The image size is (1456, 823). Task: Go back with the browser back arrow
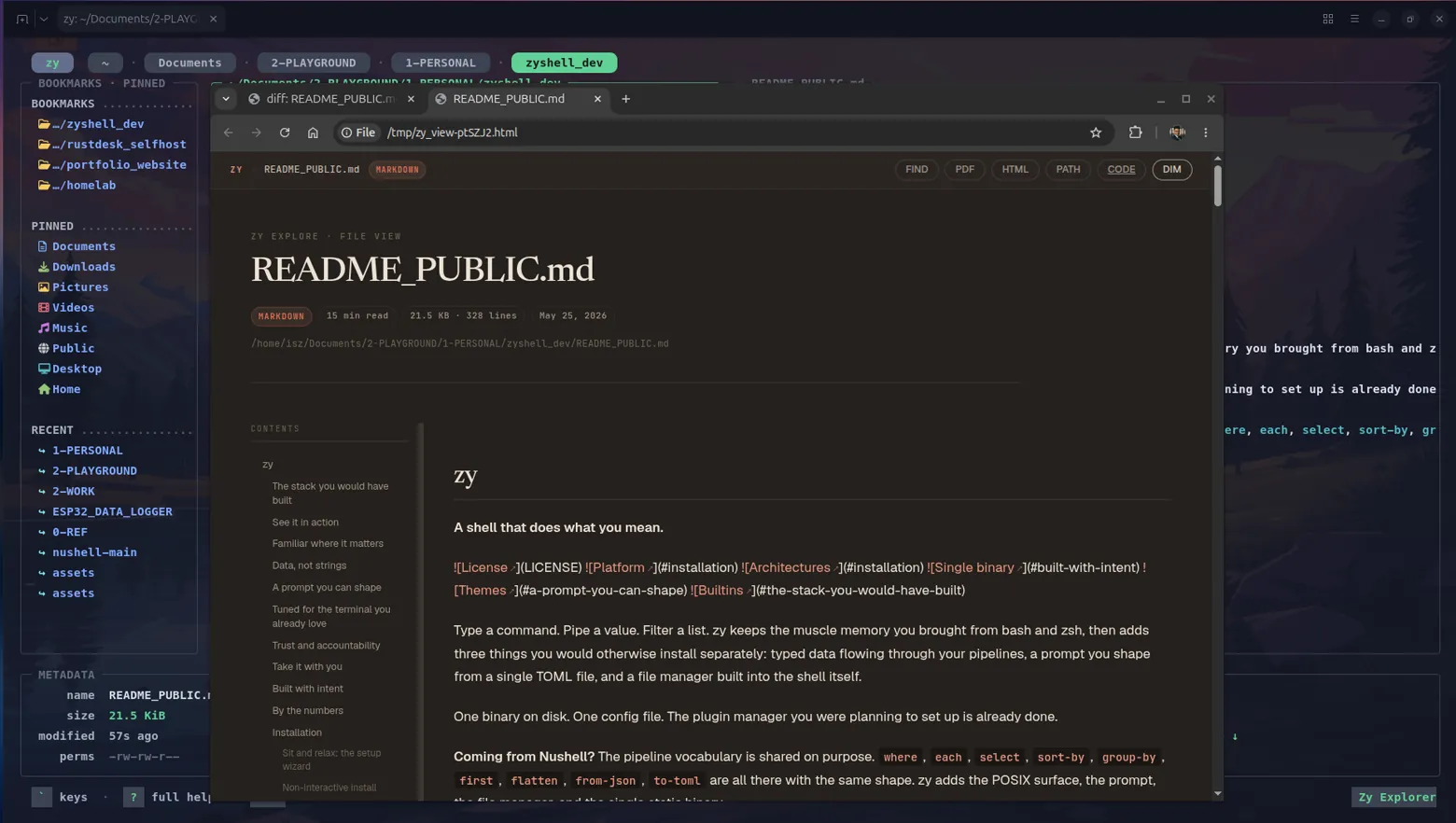[x=229, y=133]
